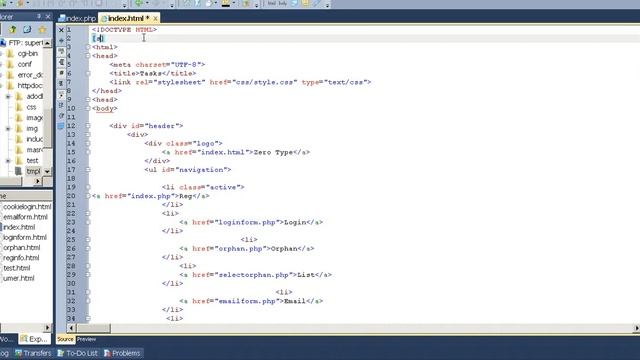Expand the test folder node
Viewport: 640px width, 360px height.
(8, 161)
